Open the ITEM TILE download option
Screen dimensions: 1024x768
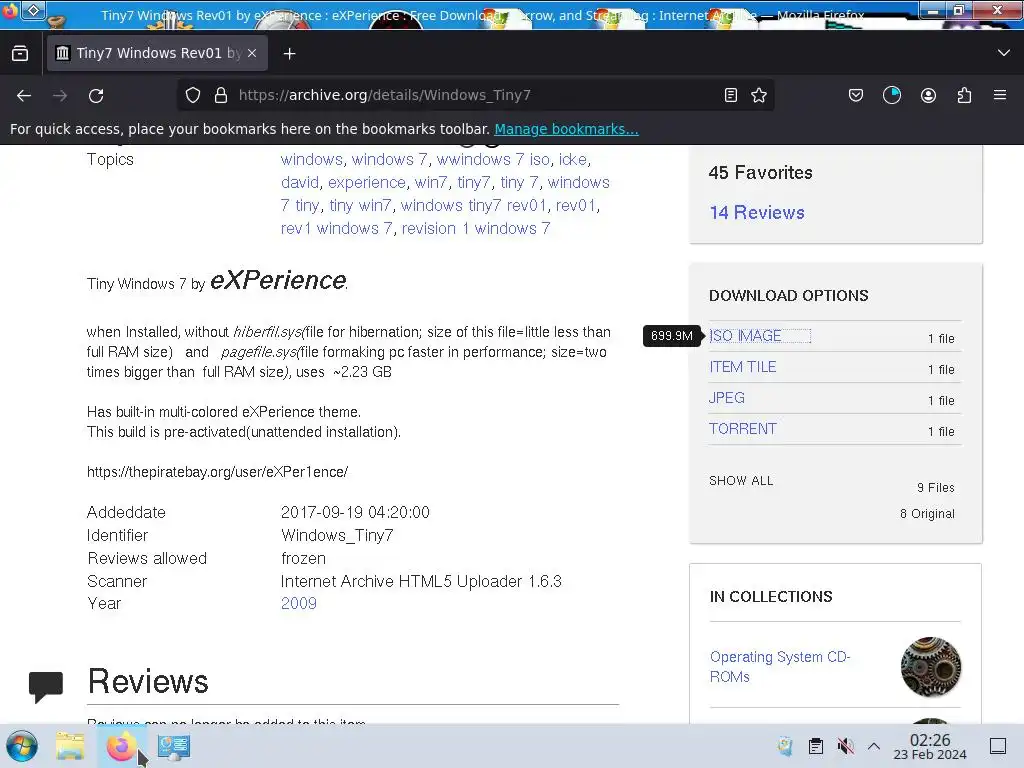pyautogui.click(x=743, y=367)
